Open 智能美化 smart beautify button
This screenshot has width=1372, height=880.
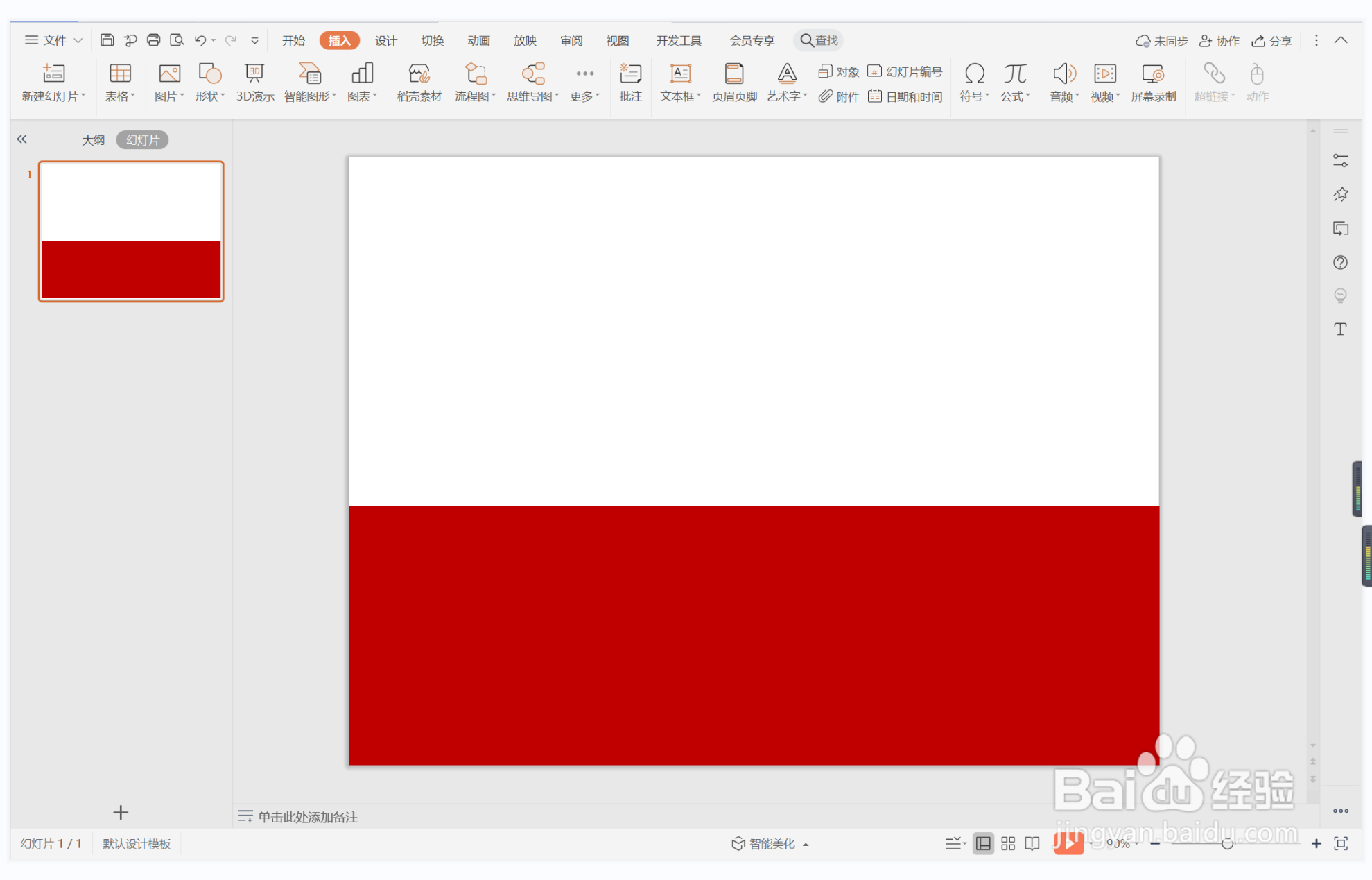pos(770,843)
